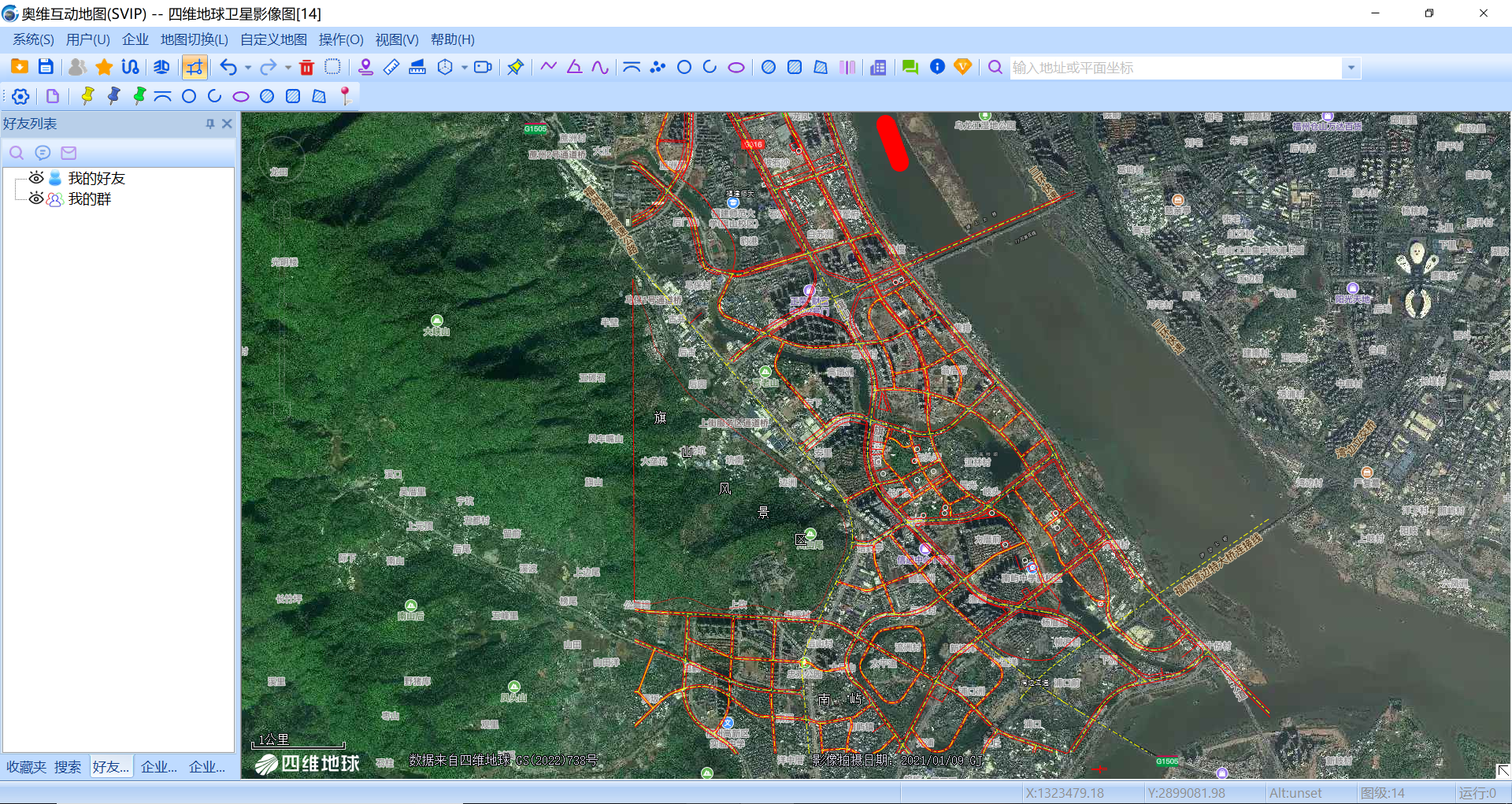
Task: Toggle auto-hide pin on 好友列表 panel
Action: coord(209,124)
